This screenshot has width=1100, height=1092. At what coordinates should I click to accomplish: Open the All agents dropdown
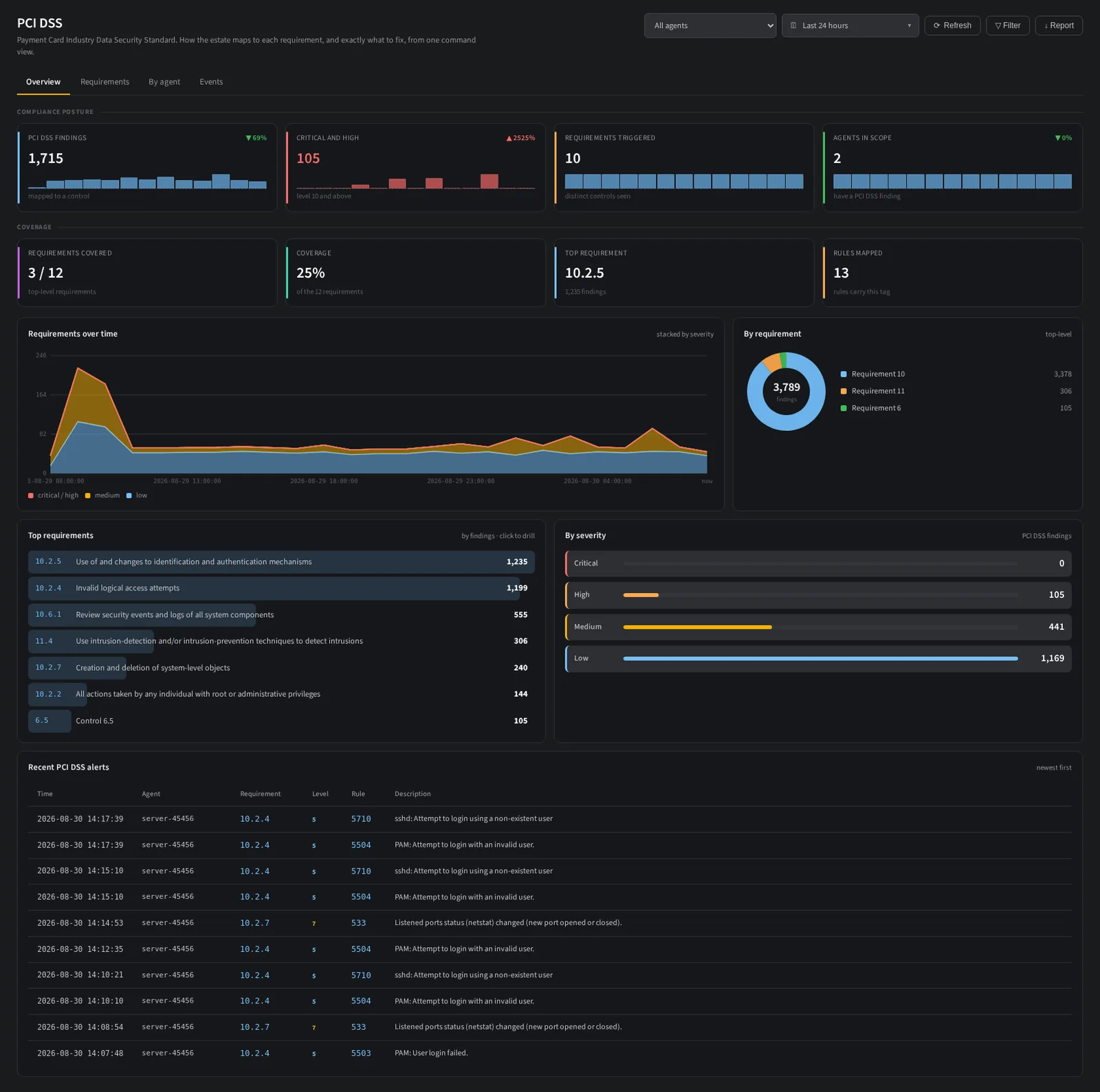click(709, 25)
